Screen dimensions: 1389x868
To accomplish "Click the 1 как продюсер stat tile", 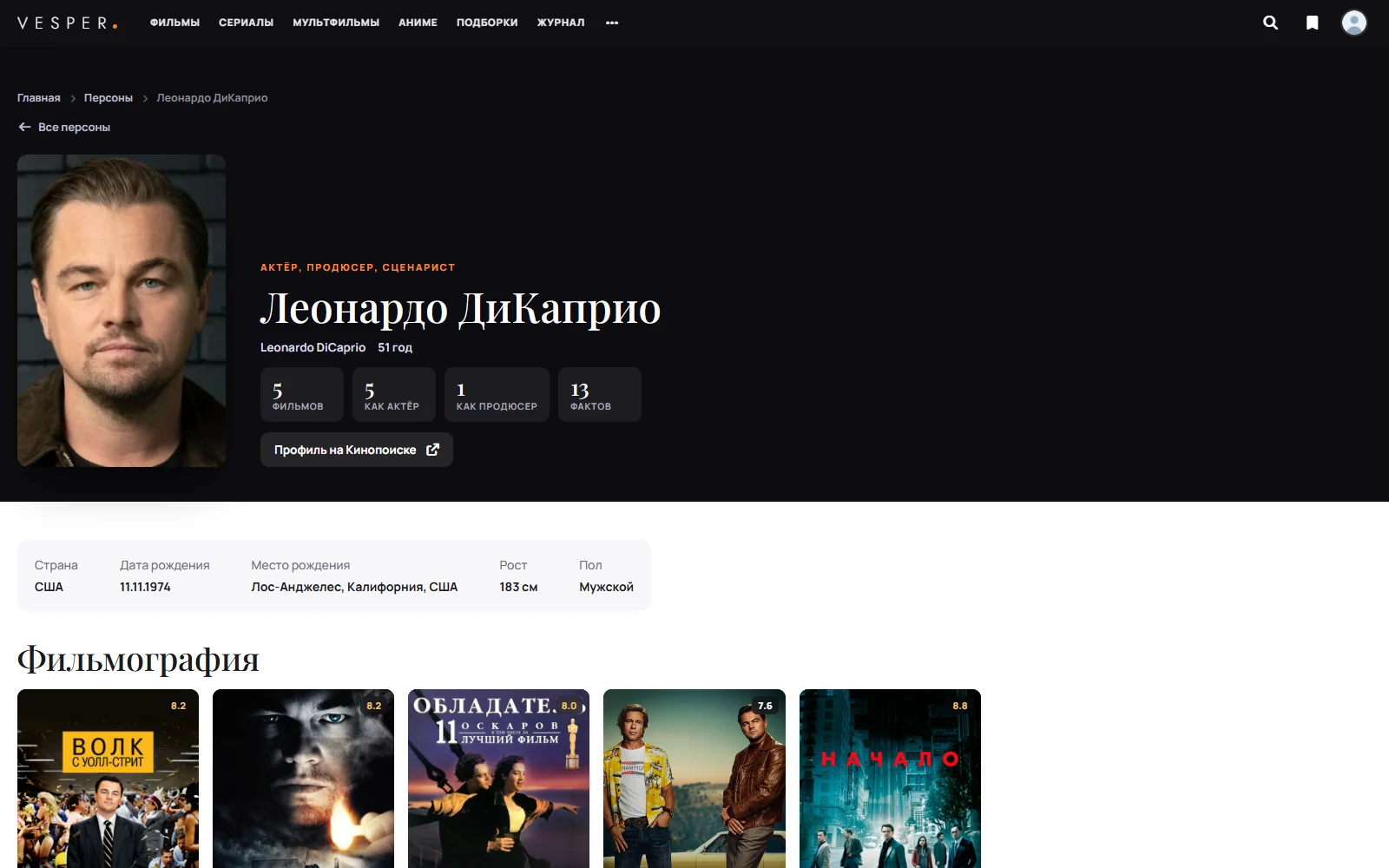I will (497, 395).
